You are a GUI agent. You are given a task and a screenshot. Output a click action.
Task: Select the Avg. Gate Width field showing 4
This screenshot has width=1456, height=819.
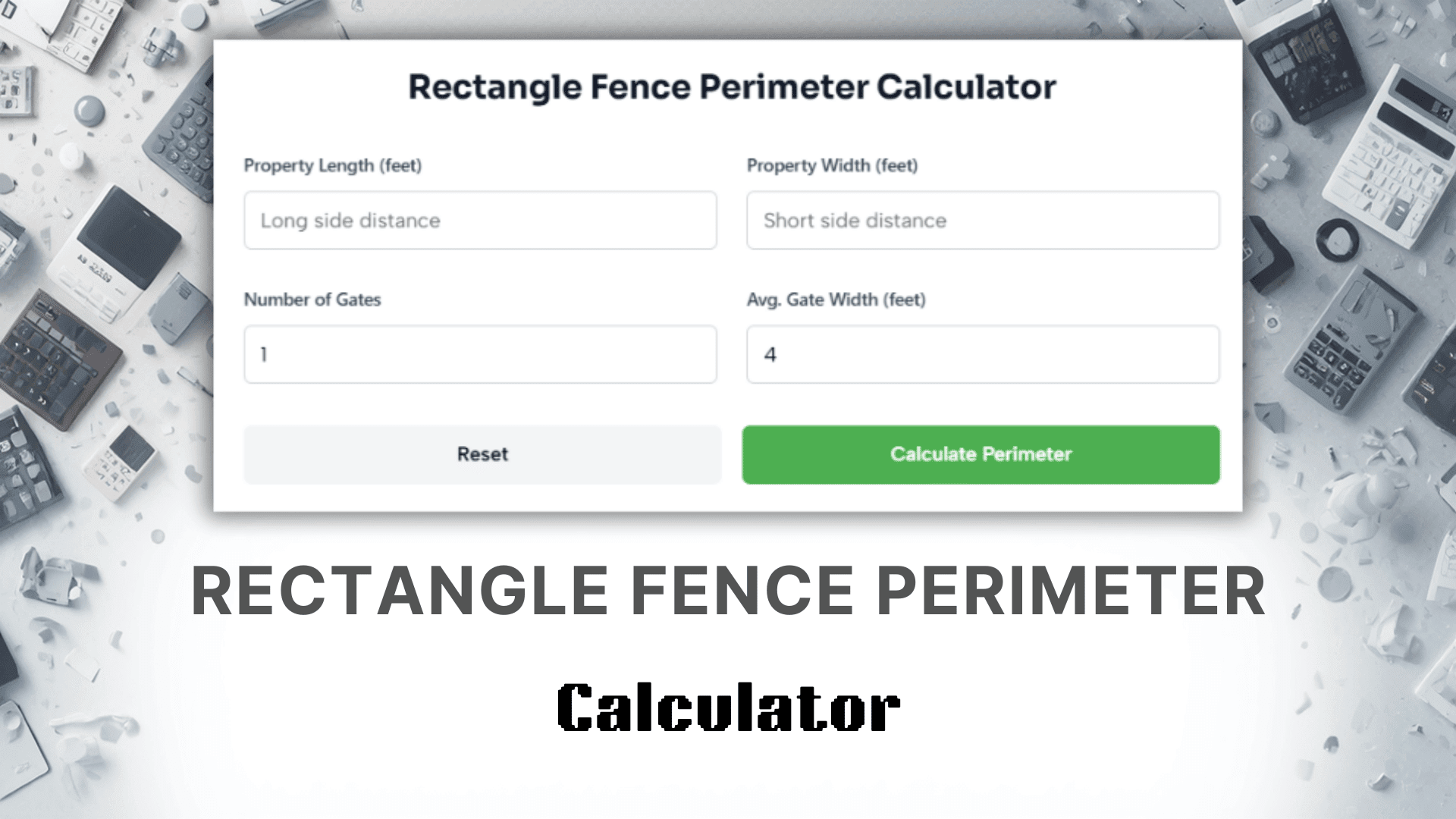[981, 354]
